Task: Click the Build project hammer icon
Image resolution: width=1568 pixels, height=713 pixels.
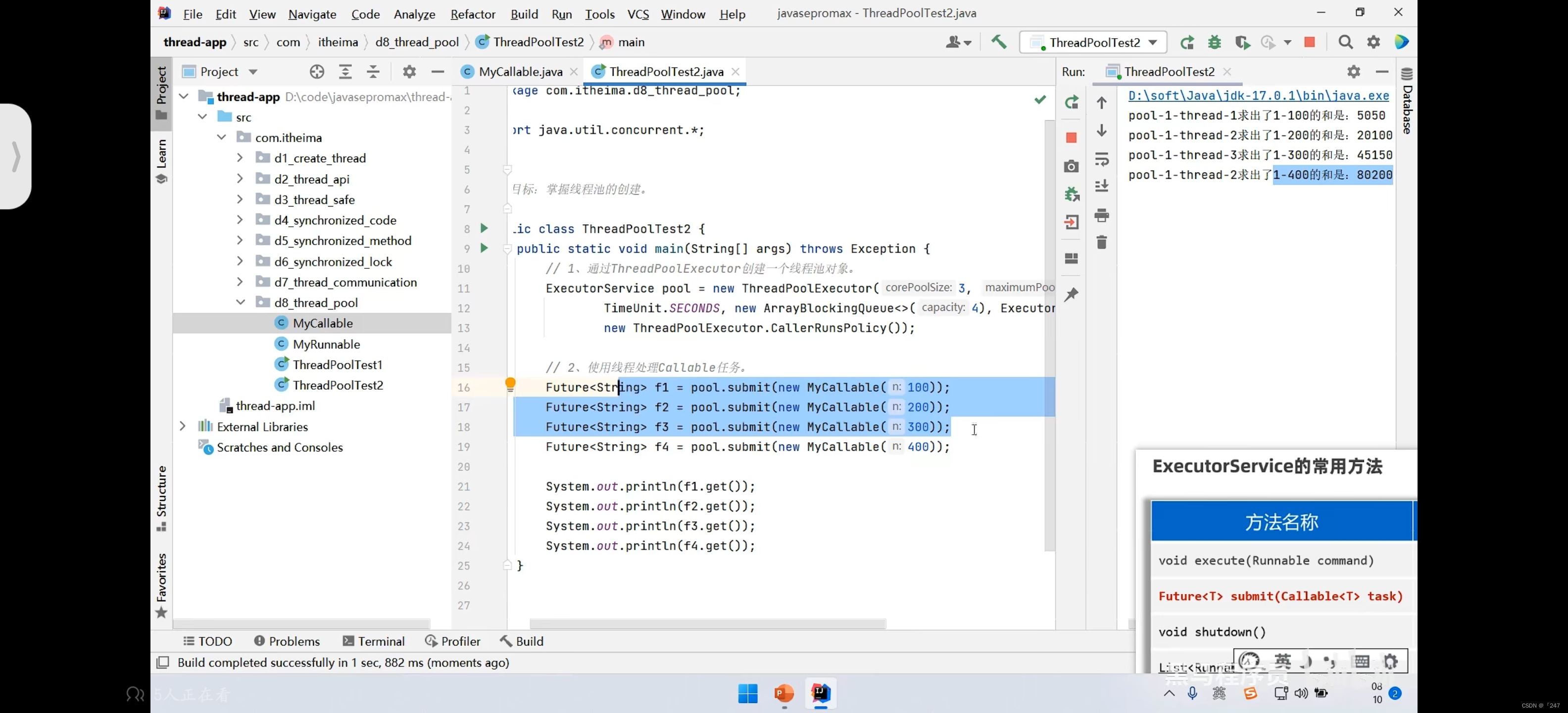Action: 998,42
